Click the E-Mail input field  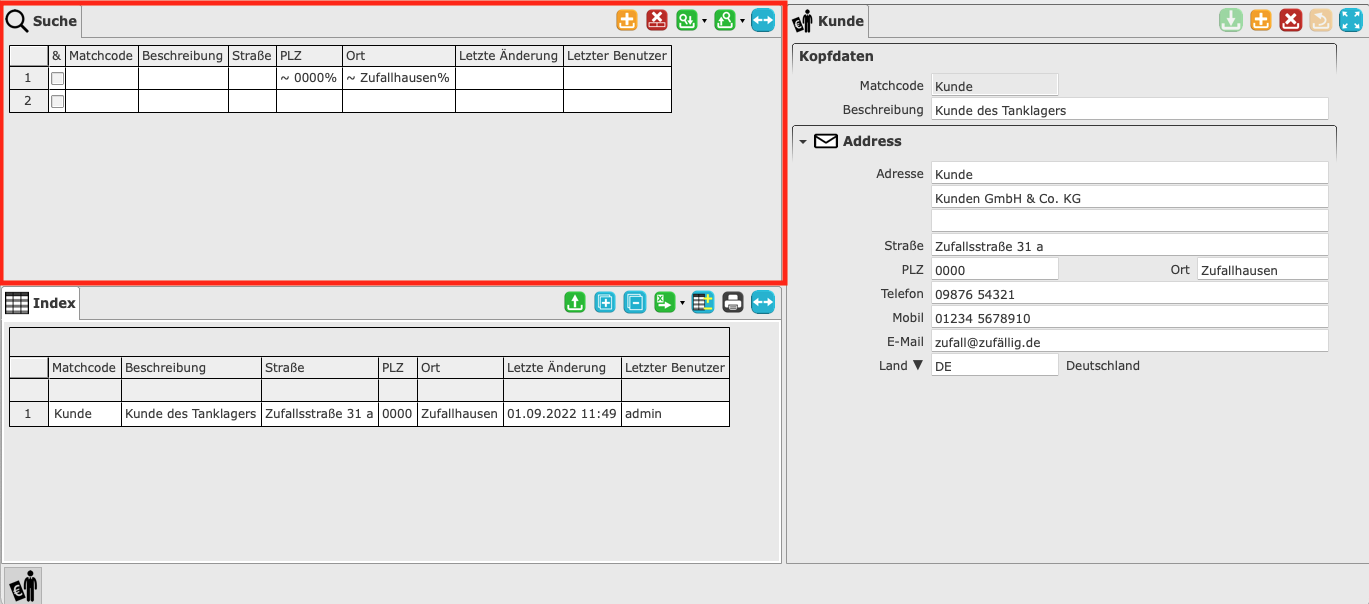point(1128,342)
